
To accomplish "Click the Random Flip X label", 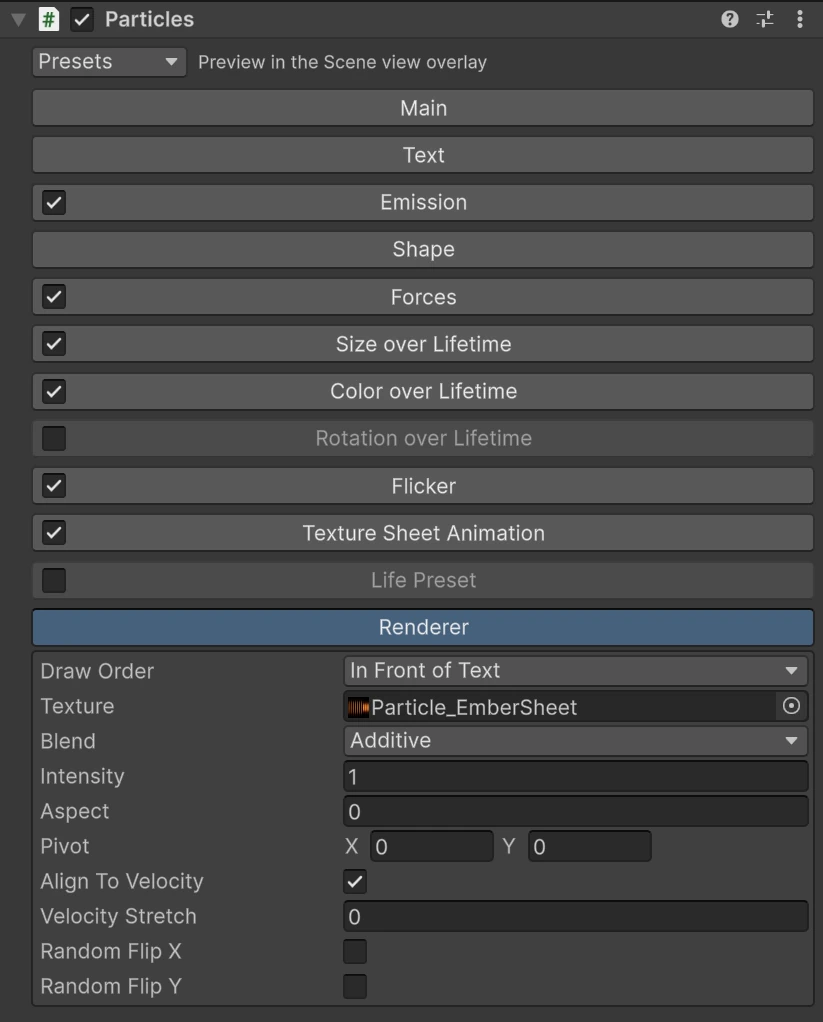I will (x=111, y=951).
